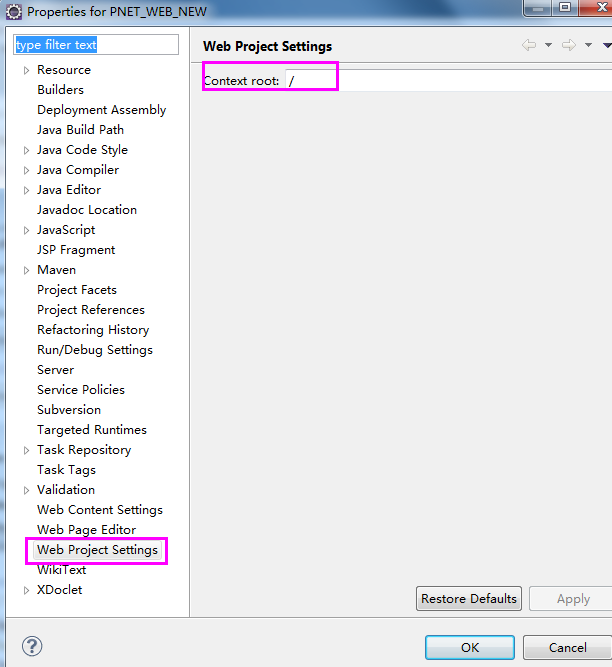Open the Targeted Runtimes page
The image size is (612, 667).
tap(92, 430)
